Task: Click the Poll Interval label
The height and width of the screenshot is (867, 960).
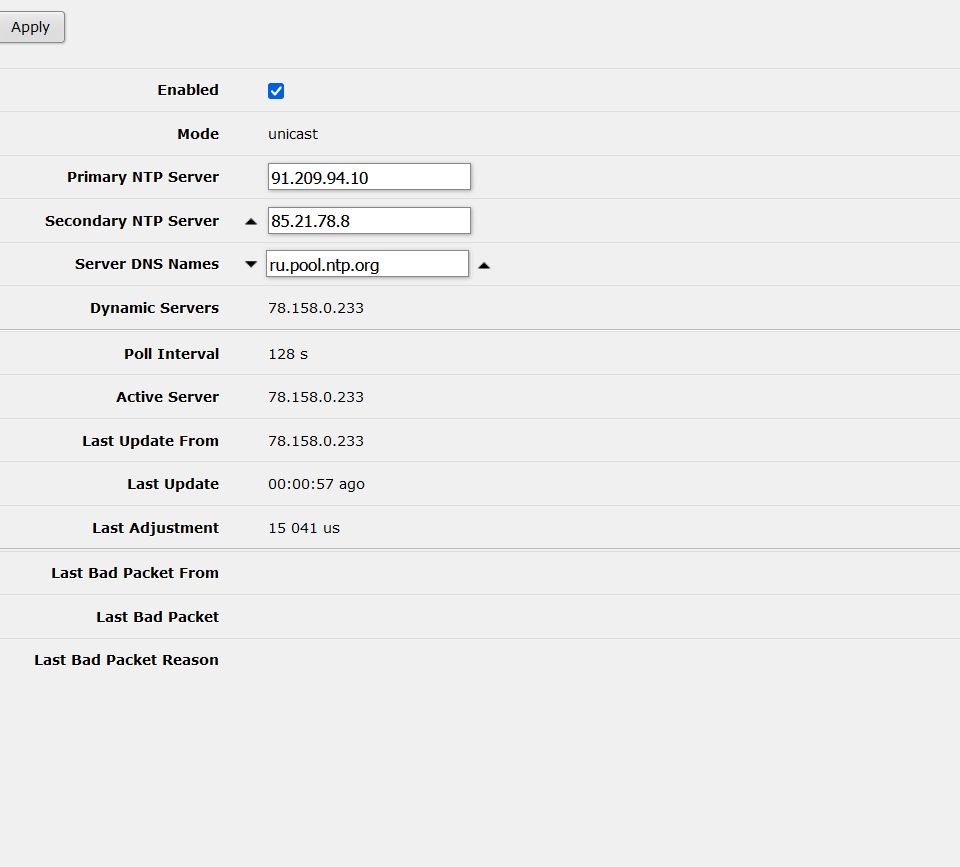Action: [x=171, y=354]
